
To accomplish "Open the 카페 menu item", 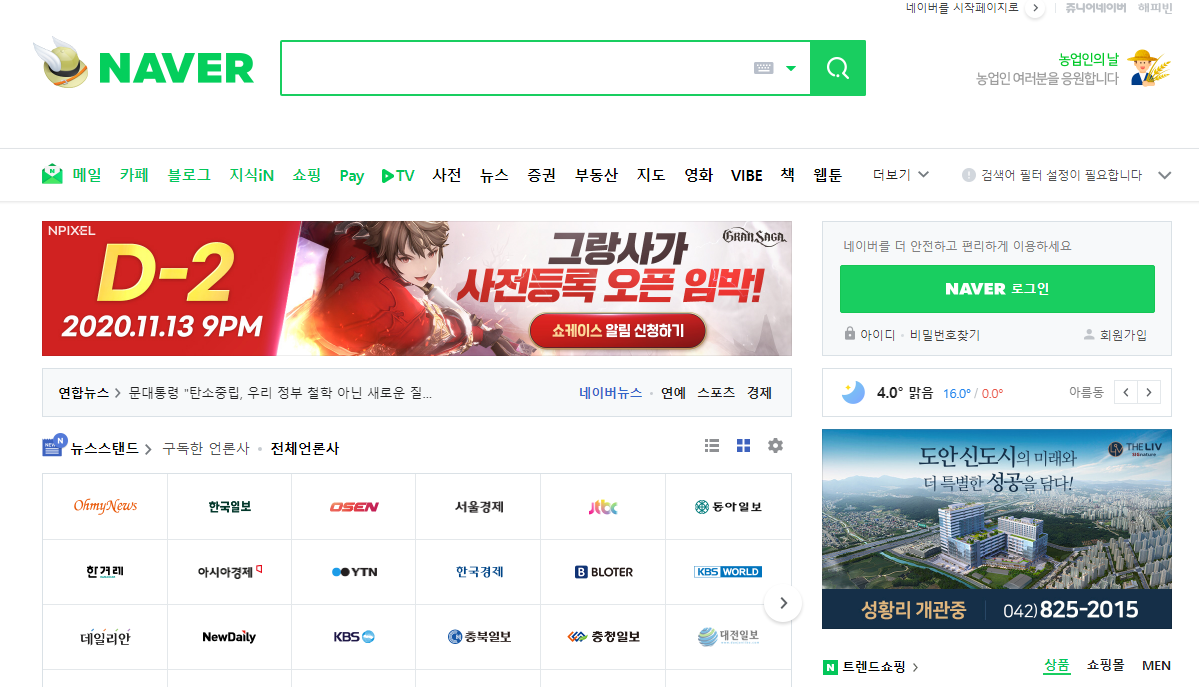I will (x=134, y=175).
